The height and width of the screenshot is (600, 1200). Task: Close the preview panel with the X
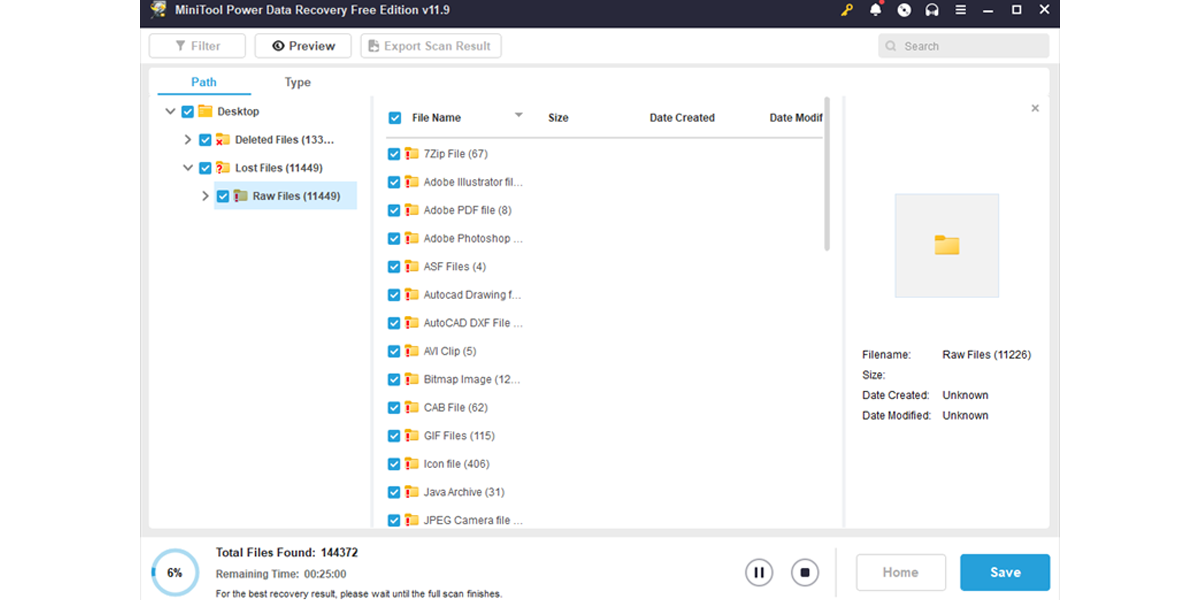pos(1035,108)
